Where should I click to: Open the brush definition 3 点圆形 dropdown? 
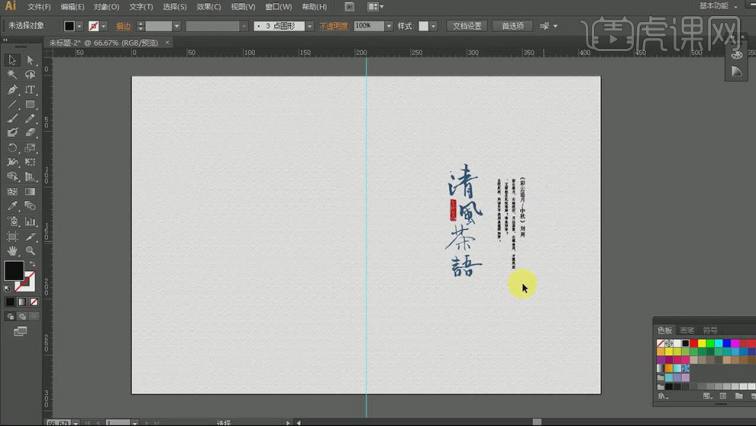(309, 26)
